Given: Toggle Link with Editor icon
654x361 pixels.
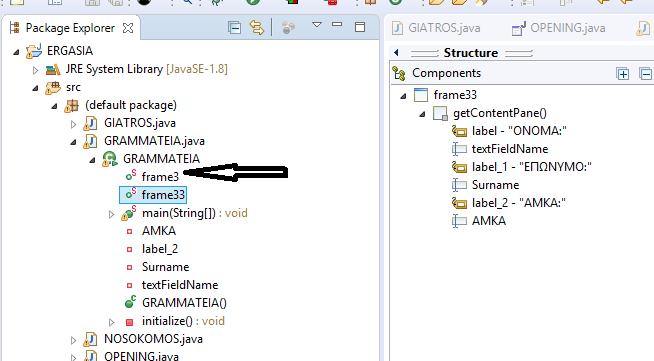Looking at the screenshot, I should pyautogui.click(x=257, y=28).
